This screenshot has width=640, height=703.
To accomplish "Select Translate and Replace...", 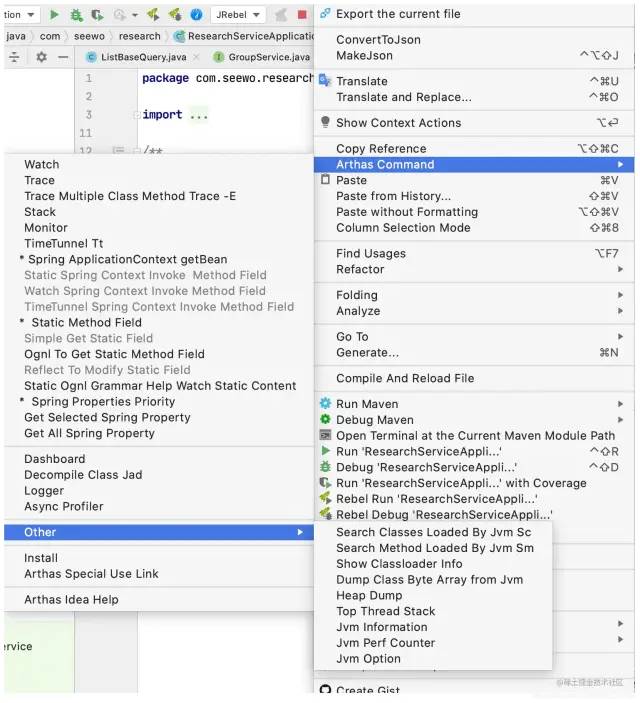I will click(x=404, y=97).
